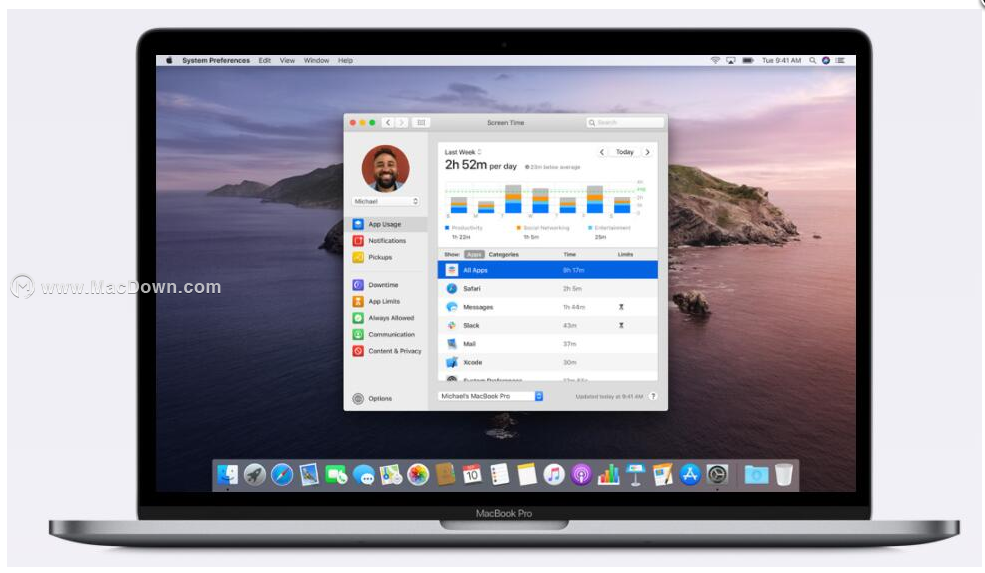
Task: Click the help question mark button
Action: tap(653, 396)
